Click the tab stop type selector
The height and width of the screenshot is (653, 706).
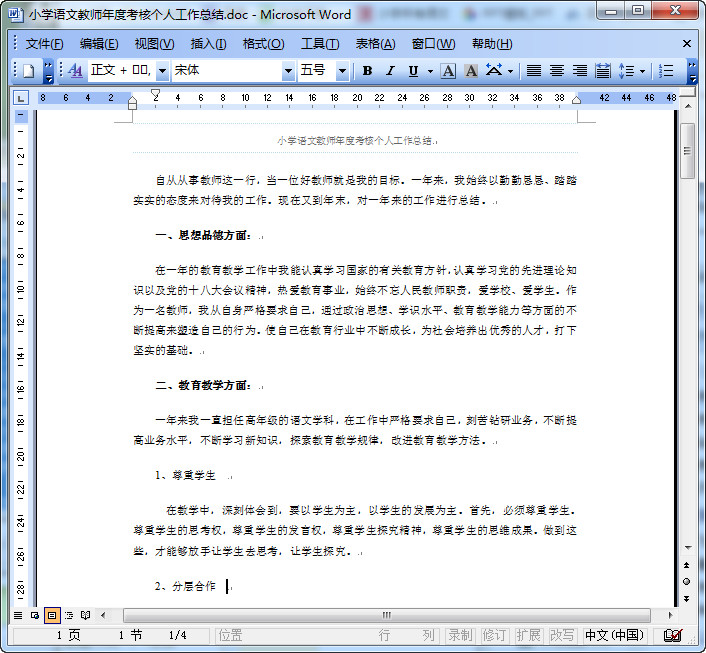21,97
